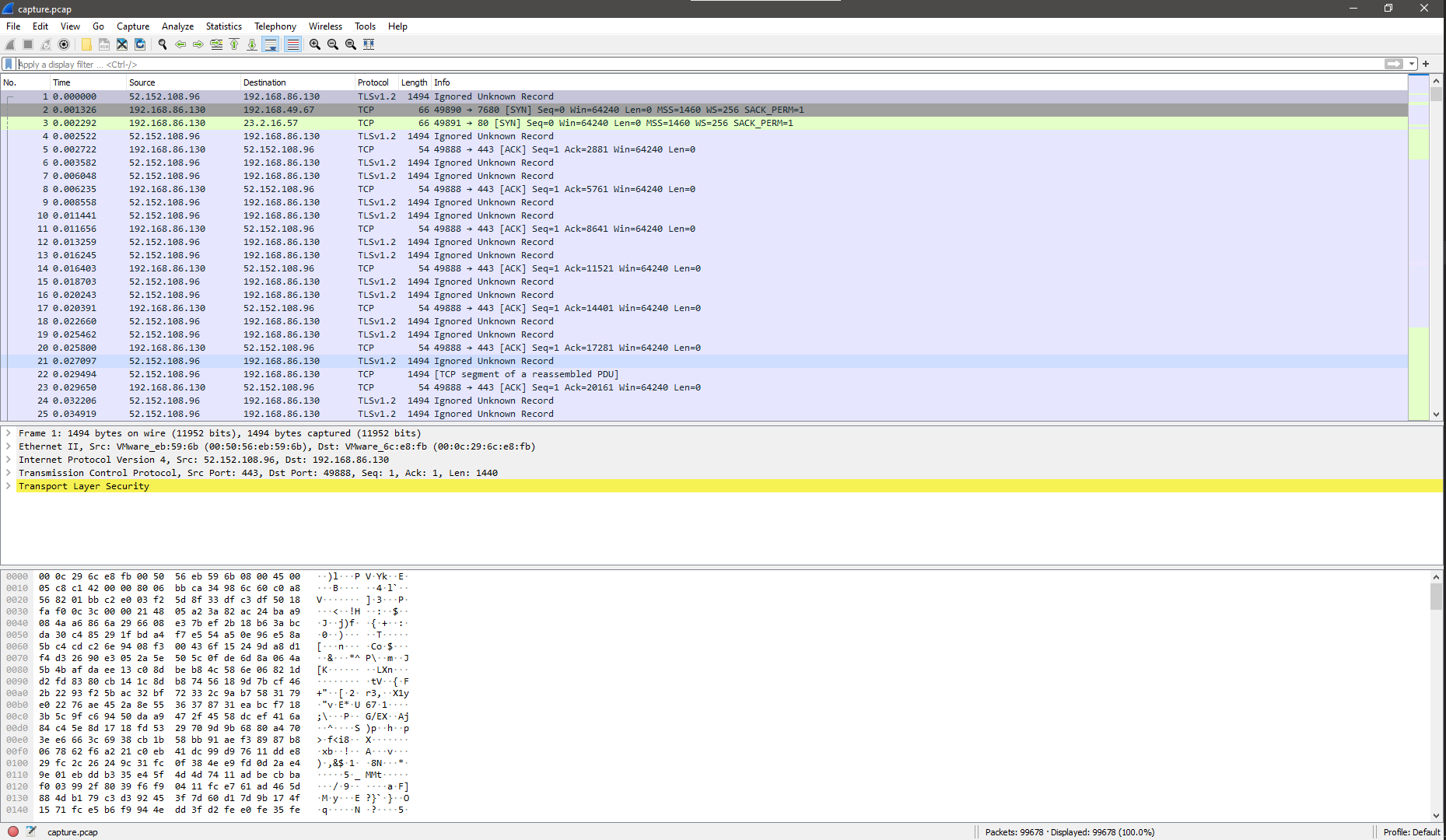
Task: Zoom out on the main window text
Action: click(x=333, y=44)
